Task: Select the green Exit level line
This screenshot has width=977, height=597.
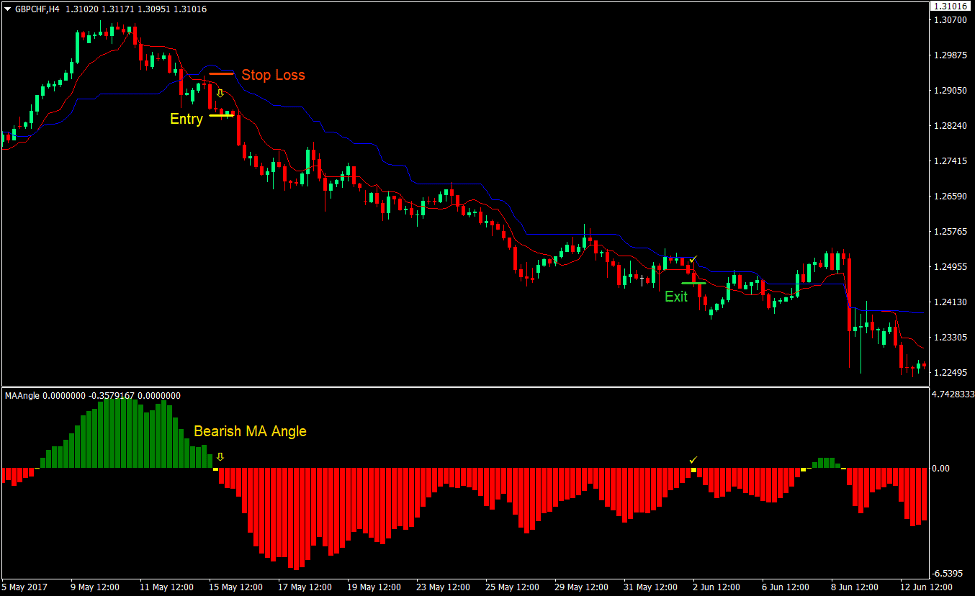Action: point(693,283)
